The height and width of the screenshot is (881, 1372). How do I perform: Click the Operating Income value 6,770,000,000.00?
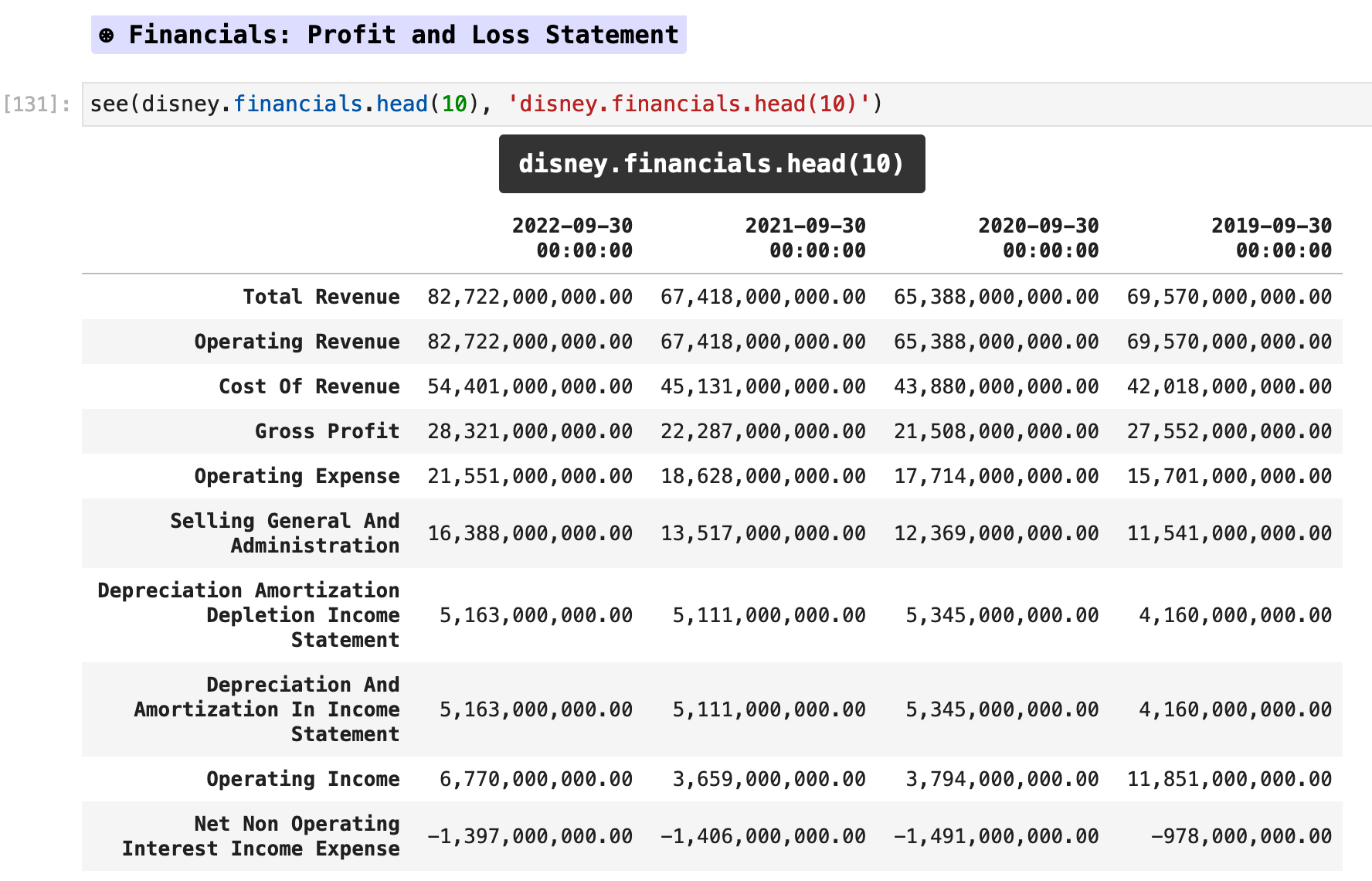click(x=536, y=779)
